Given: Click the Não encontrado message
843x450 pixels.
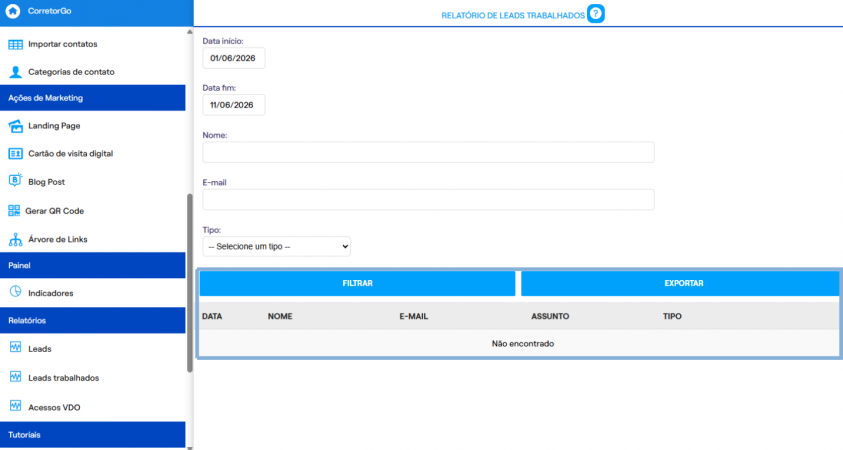Looking at the screenshot, I should click(x=523, y=344).
